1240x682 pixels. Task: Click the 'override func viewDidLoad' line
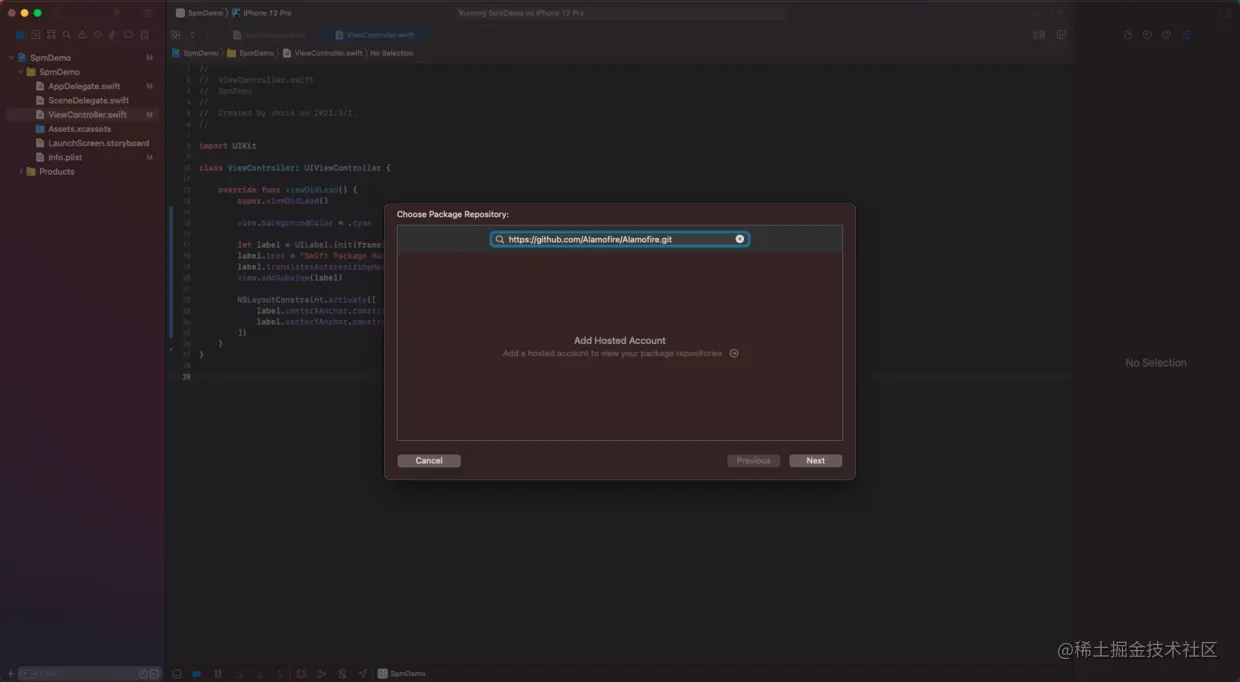287,190
